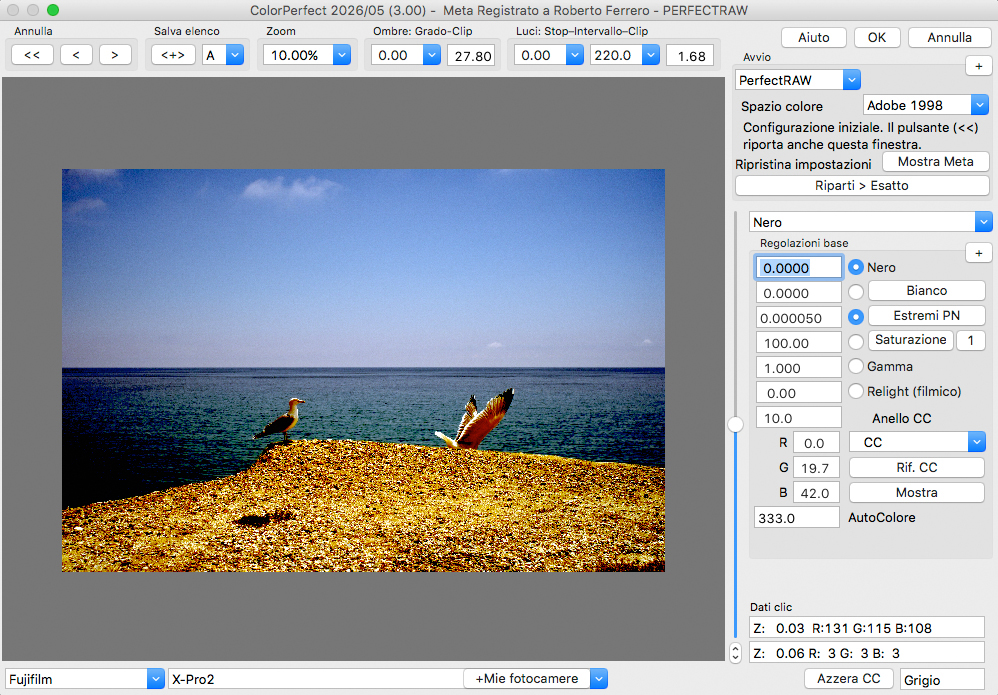The height and width of the screenshot is (695, 998).
Task: Select the Saturazione radio button
Action: point(856,342)
